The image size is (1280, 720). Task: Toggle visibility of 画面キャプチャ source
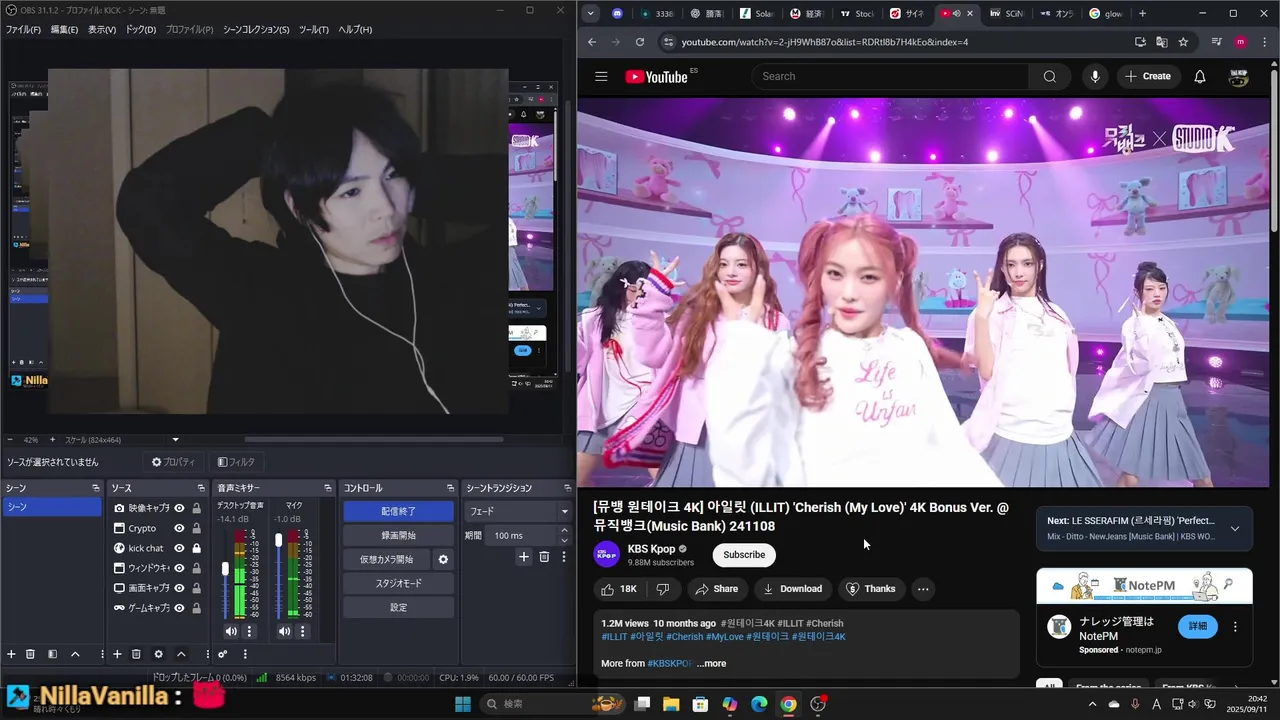click(x=180, y=588)
